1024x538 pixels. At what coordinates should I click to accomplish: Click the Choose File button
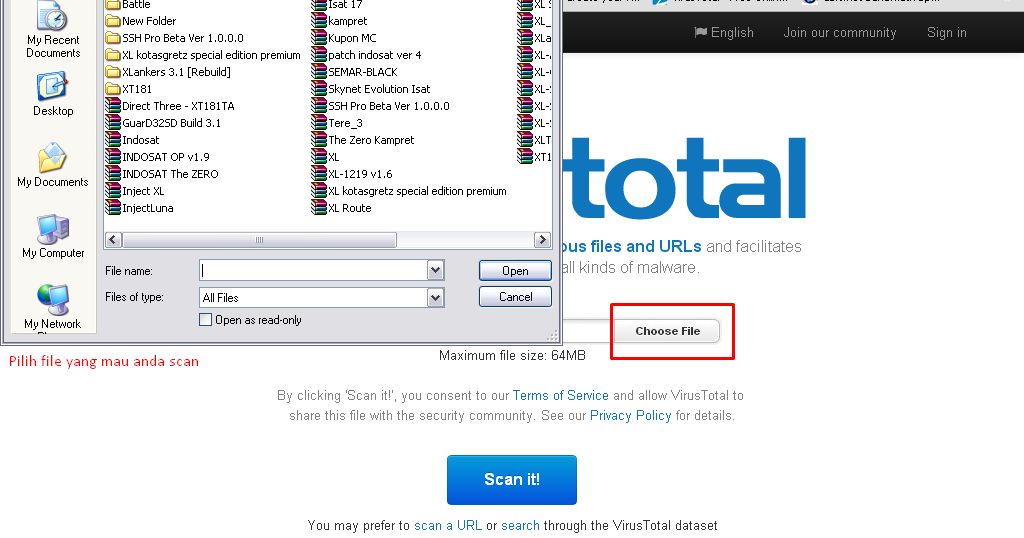[x=667, y=331]
